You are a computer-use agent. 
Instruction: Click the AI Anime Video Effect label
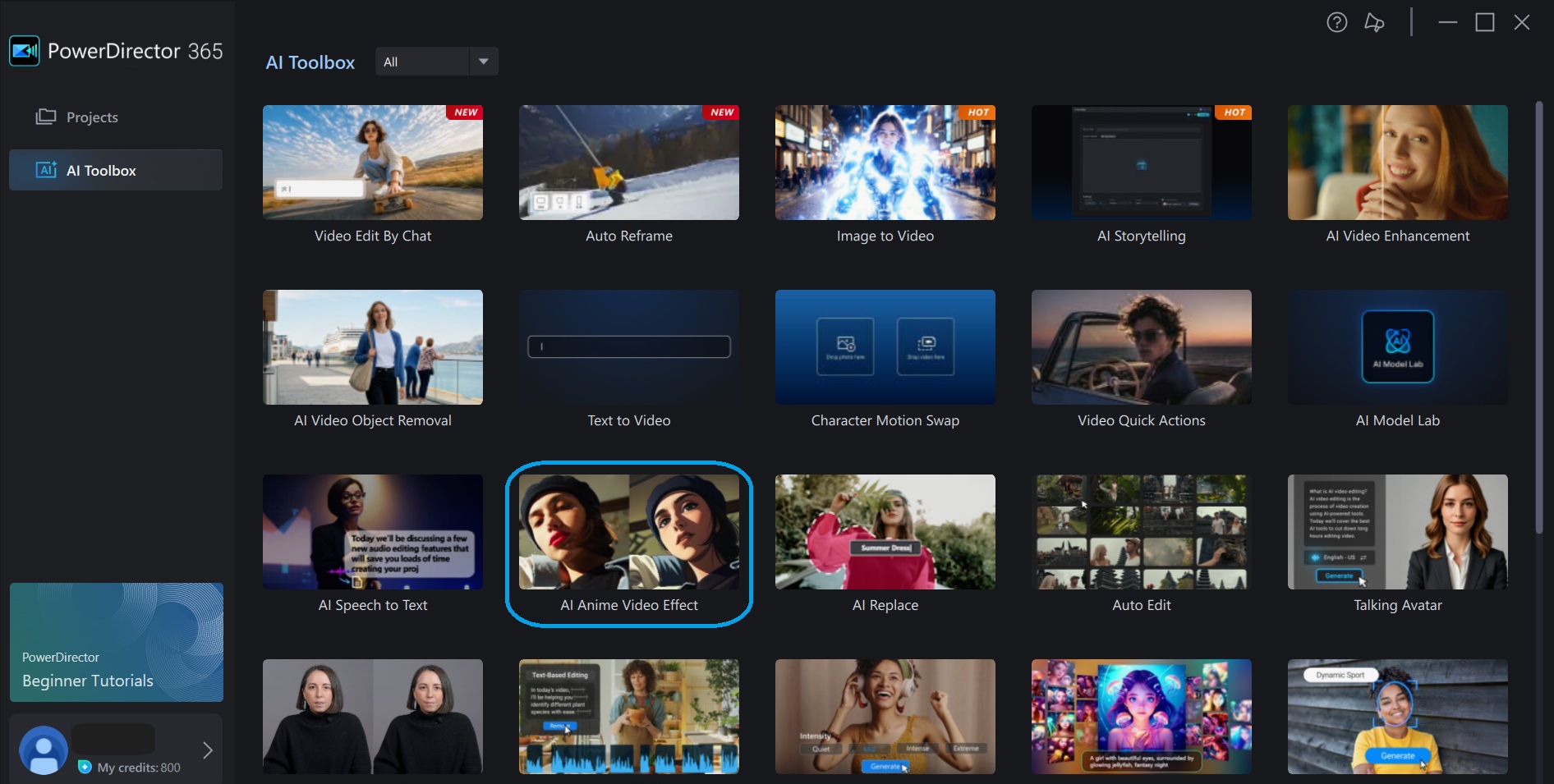coord(629,605)
